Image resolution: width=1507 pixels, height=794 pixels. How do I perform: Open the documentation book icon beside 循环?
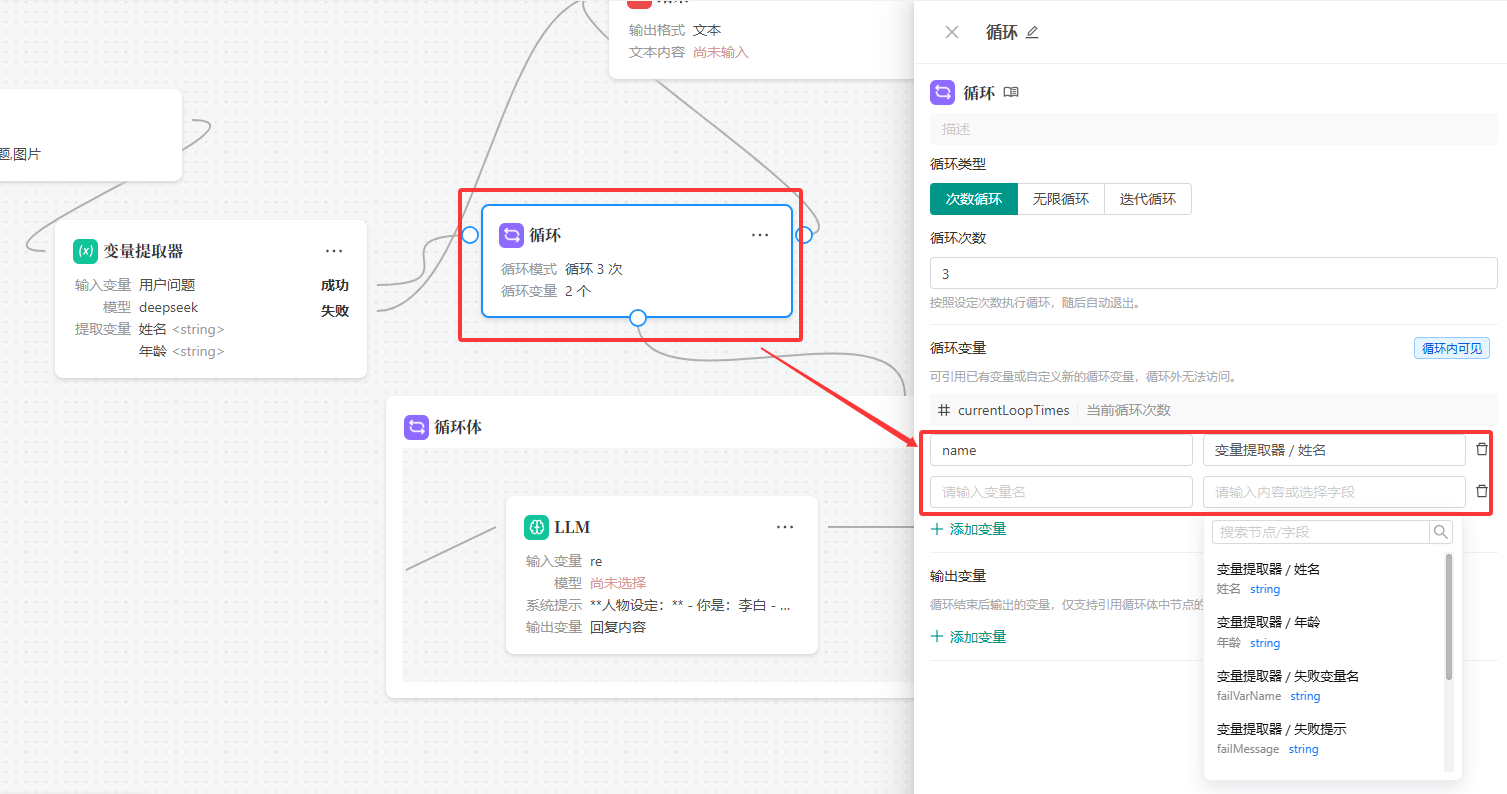pyautogui.click(x=1011, y=92)
